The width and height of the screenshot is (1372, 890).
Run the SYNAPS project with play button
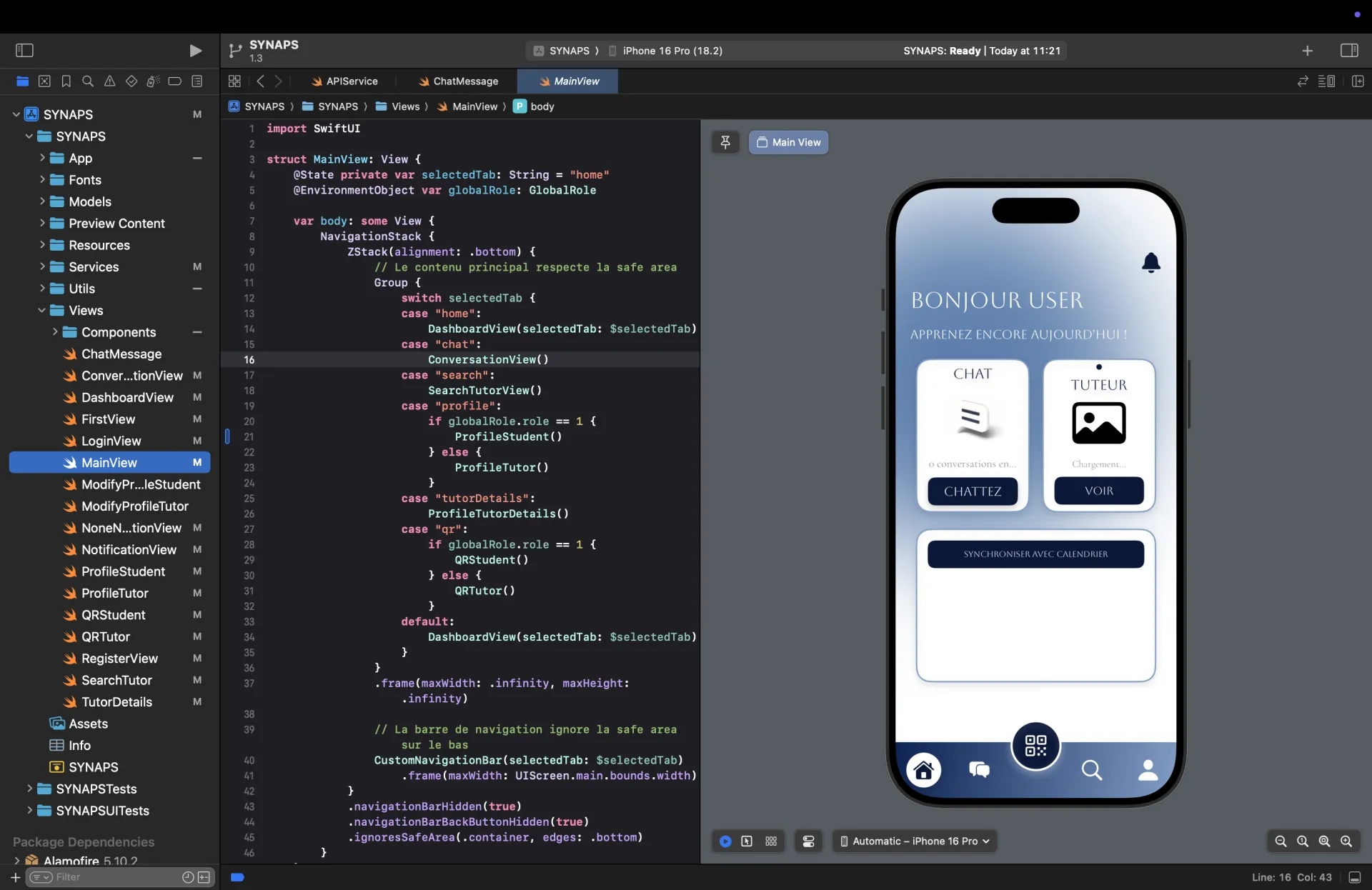(x=195, y=50)
